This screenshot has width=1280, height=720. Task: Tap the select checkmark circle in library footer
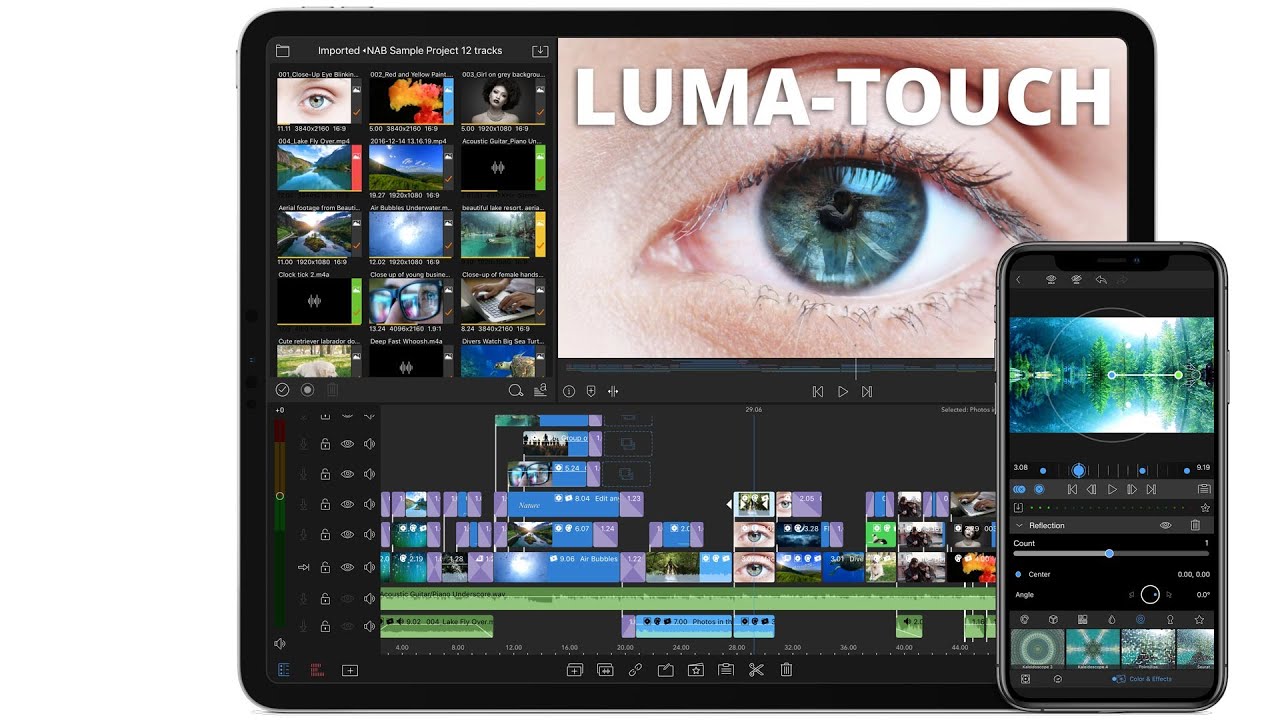283,390
